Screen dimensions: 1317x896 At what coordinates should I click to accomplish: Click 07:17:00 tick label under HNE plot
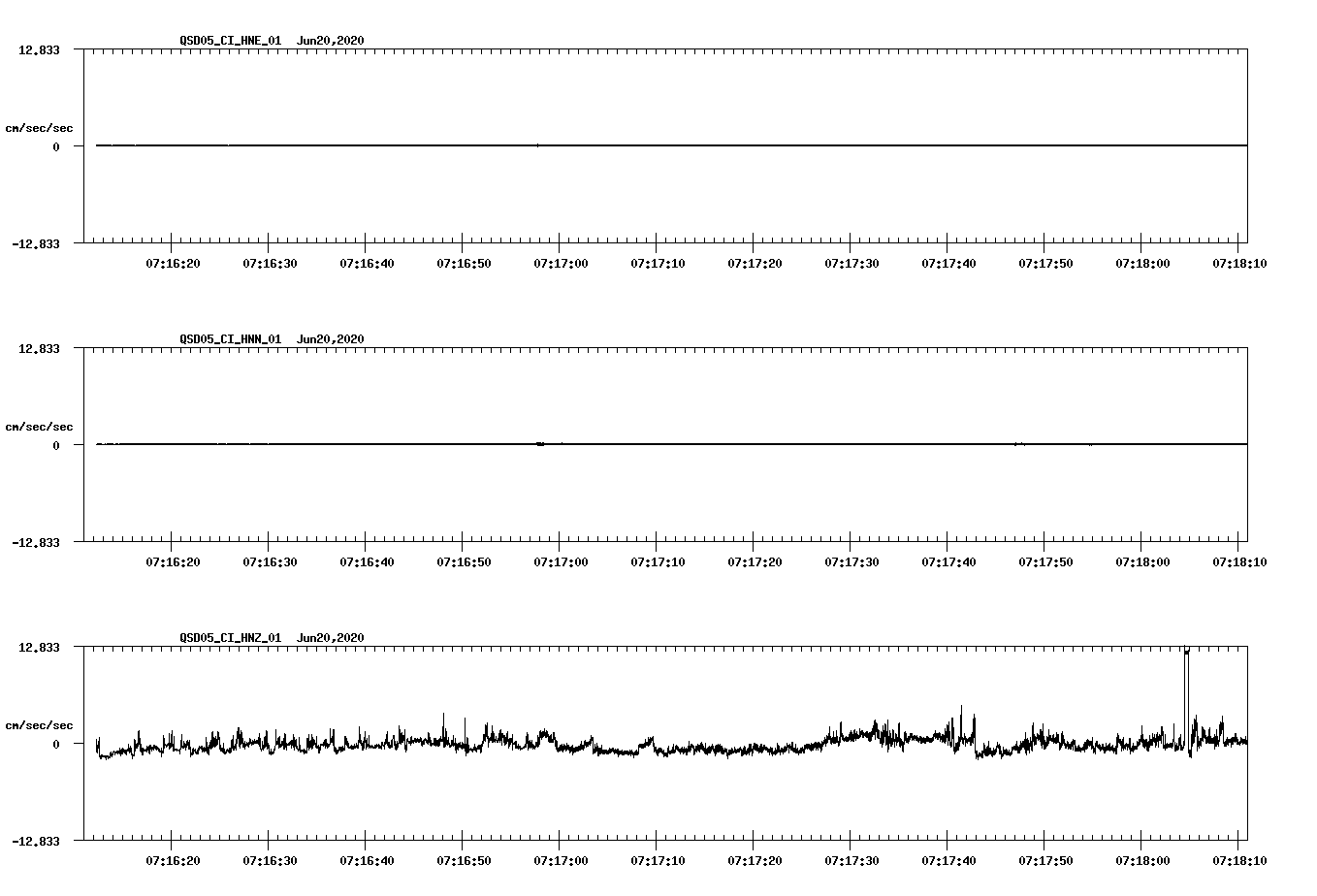562,263
